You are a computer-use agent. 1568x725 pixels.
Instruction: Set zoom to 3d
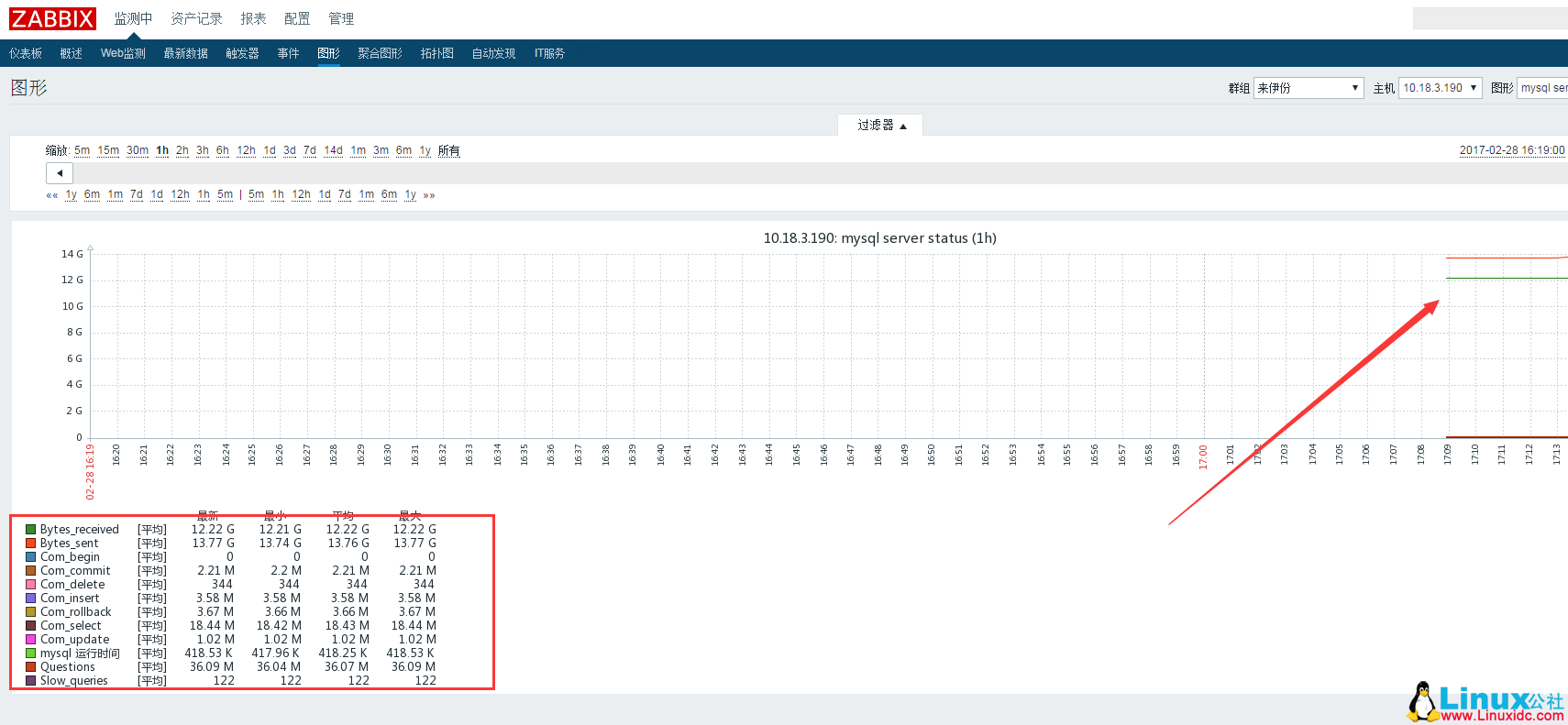tap(290, 150)
